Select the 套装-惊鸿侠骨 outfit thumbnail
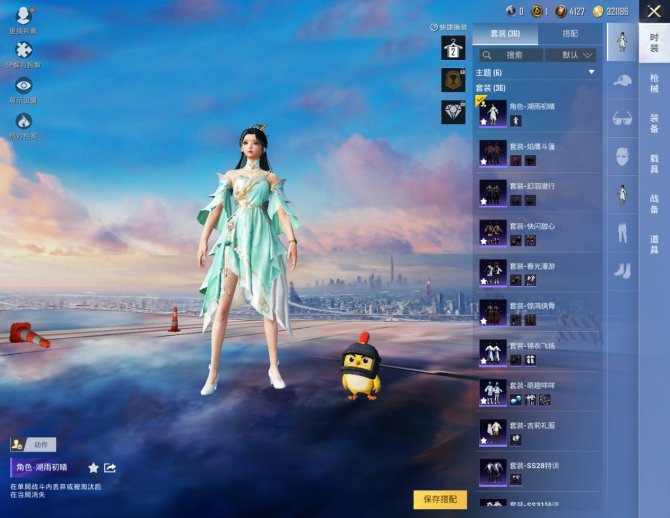Viewport: 670px width, 518px height. click(493, 313)
